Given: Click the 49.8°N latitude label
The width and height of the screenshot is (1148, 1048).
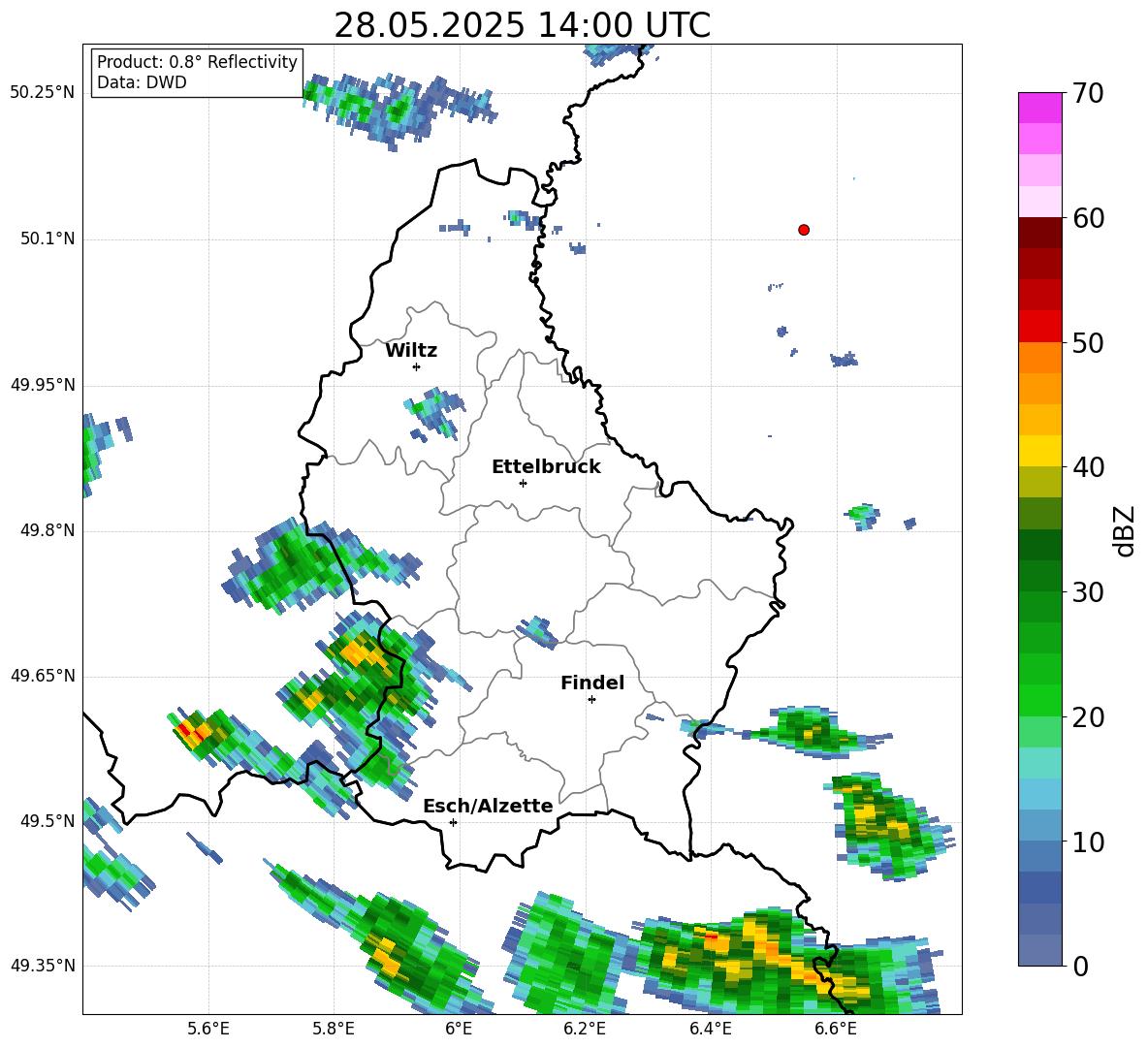Looking at the screenshot, I should tap(47, 530).
